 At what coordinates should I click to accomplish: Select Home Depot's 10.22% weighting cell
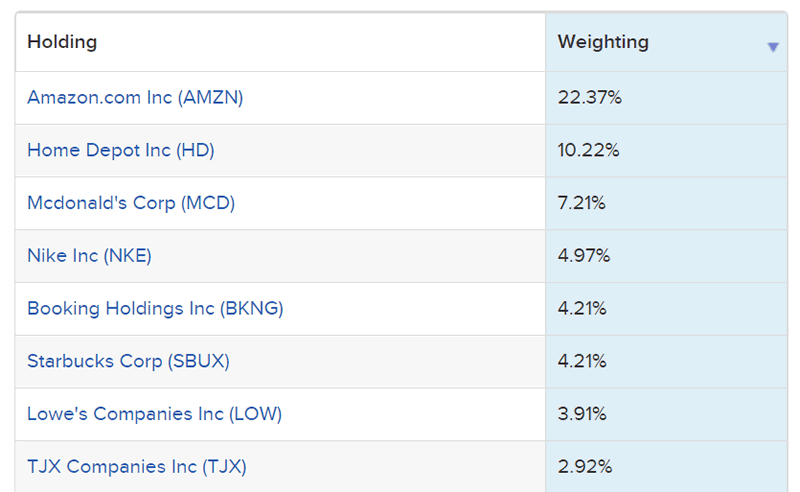coord(589,150)
